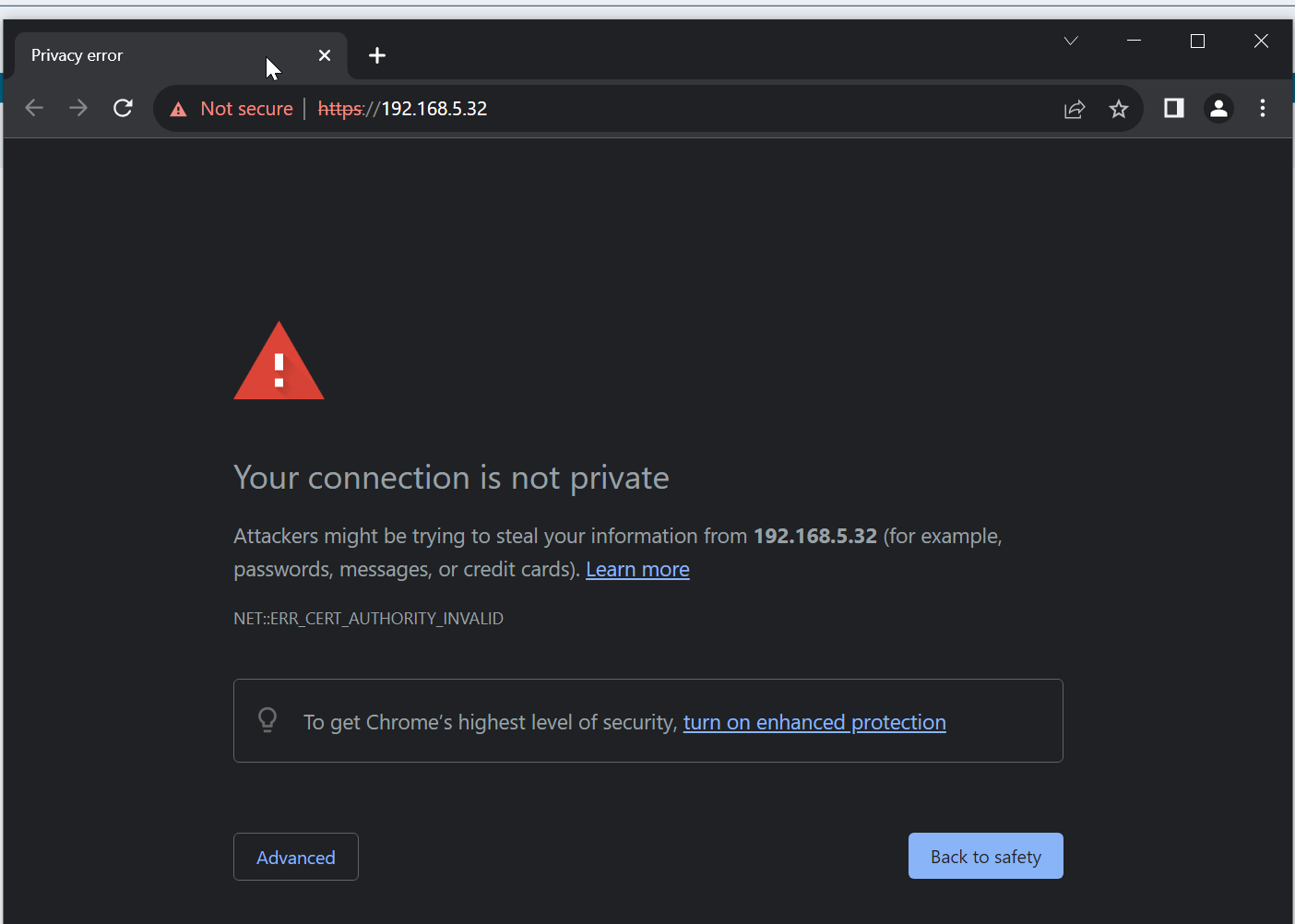The width and height of the screenshot is (1295, 924).
Task: Open Chrome's three-dot menu
Action: [x=1263, y=108]
